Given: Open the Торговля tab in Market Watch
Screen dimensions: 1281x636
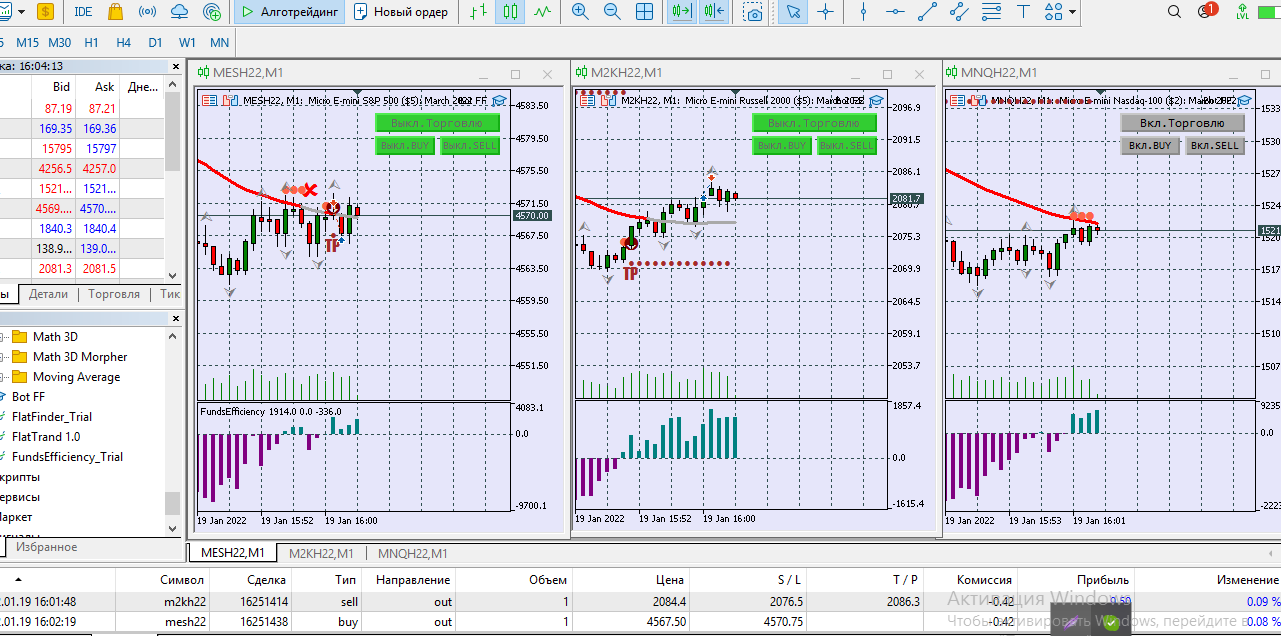Looking at the screenshot, I should coord(114,294).
